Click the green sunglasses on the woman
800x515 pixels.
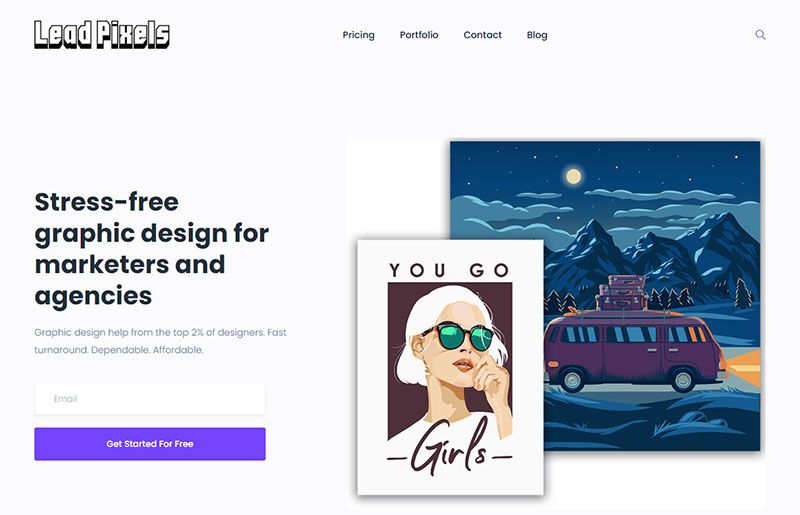pyautogui.click(x=458, y=337)
